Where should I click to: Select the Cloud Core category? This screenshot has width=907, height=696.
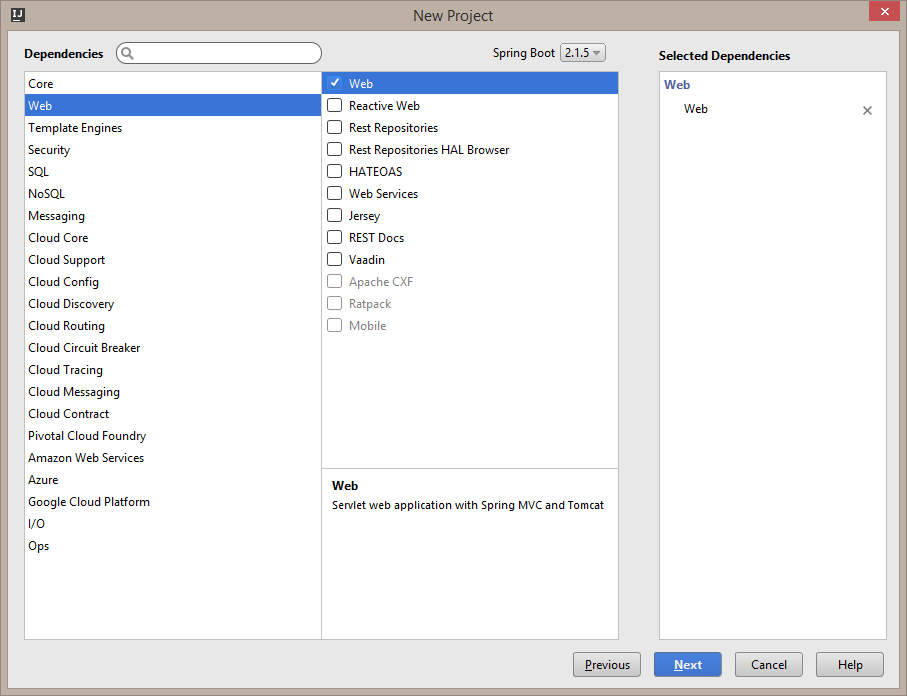coord(173,237)
